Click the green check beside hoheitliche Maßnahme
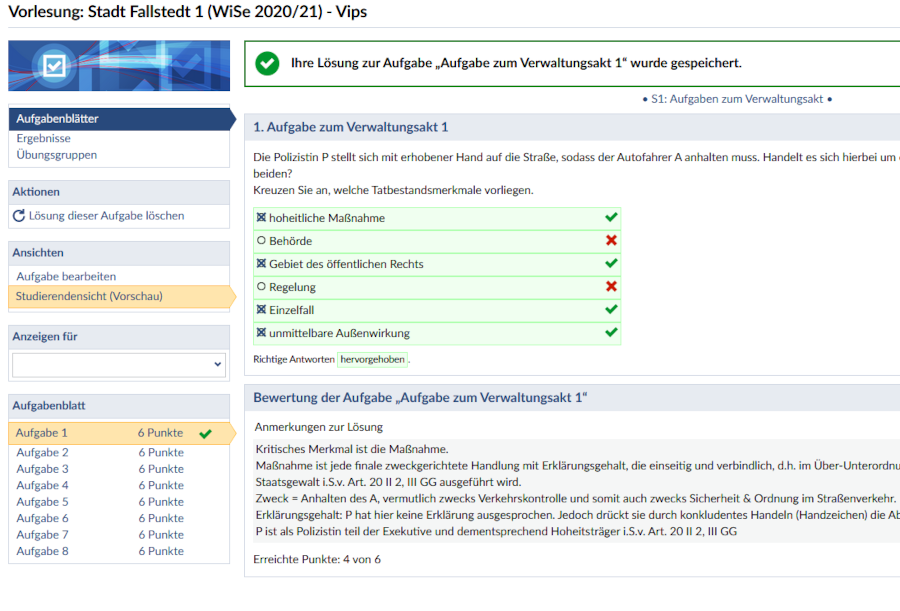Viewport: 900px width, 611px height. pyautogui.click(x=613, y=217)
